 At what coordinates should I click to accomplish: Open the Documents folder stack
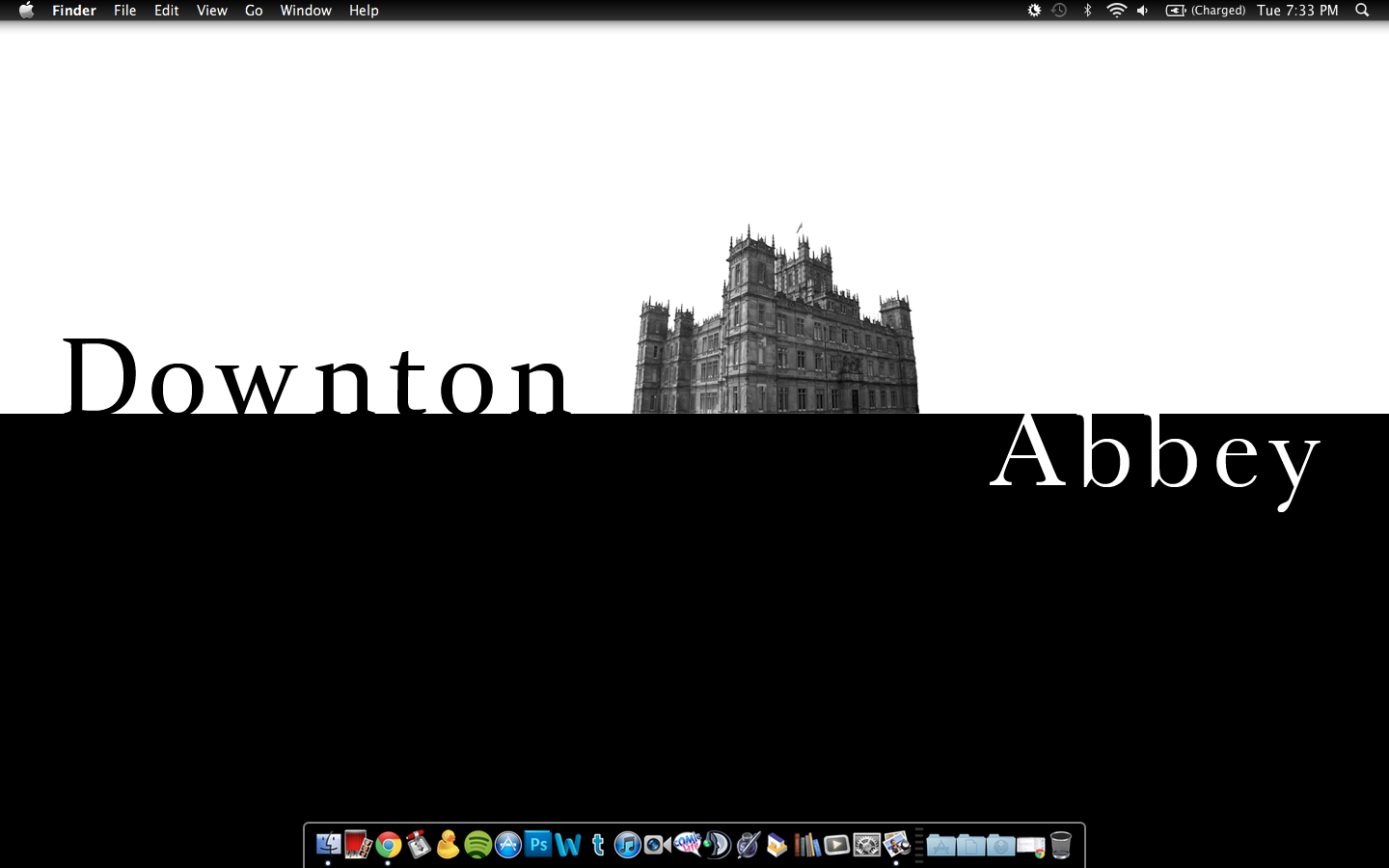point(970,846)
